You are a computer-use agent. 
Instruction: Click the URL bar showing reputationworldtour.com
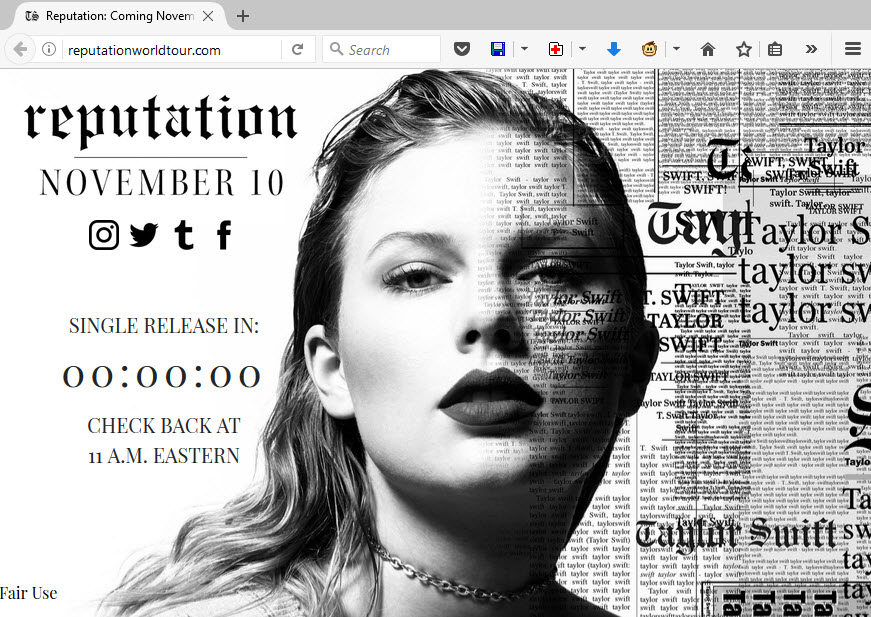coord(172,50)
